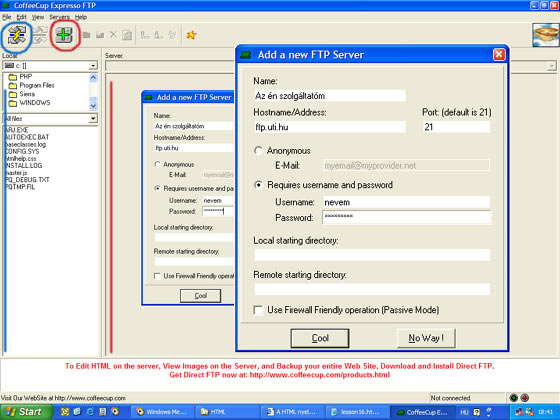Click the 'Not connected' status text

point(451,398)
